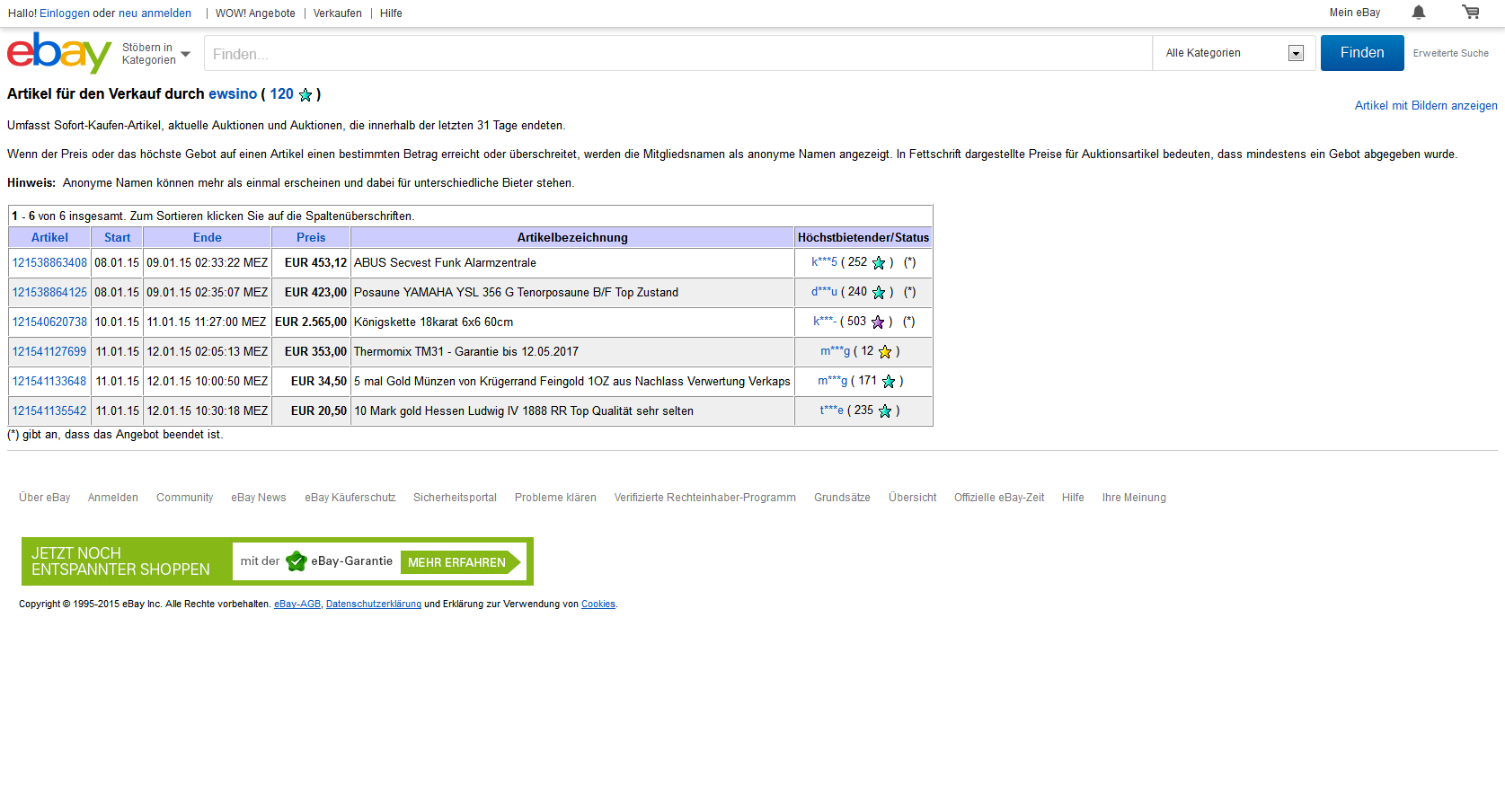
Task: Select the ABUS Secvest Funk Alarmzentrale text
Action: [445, 263]
